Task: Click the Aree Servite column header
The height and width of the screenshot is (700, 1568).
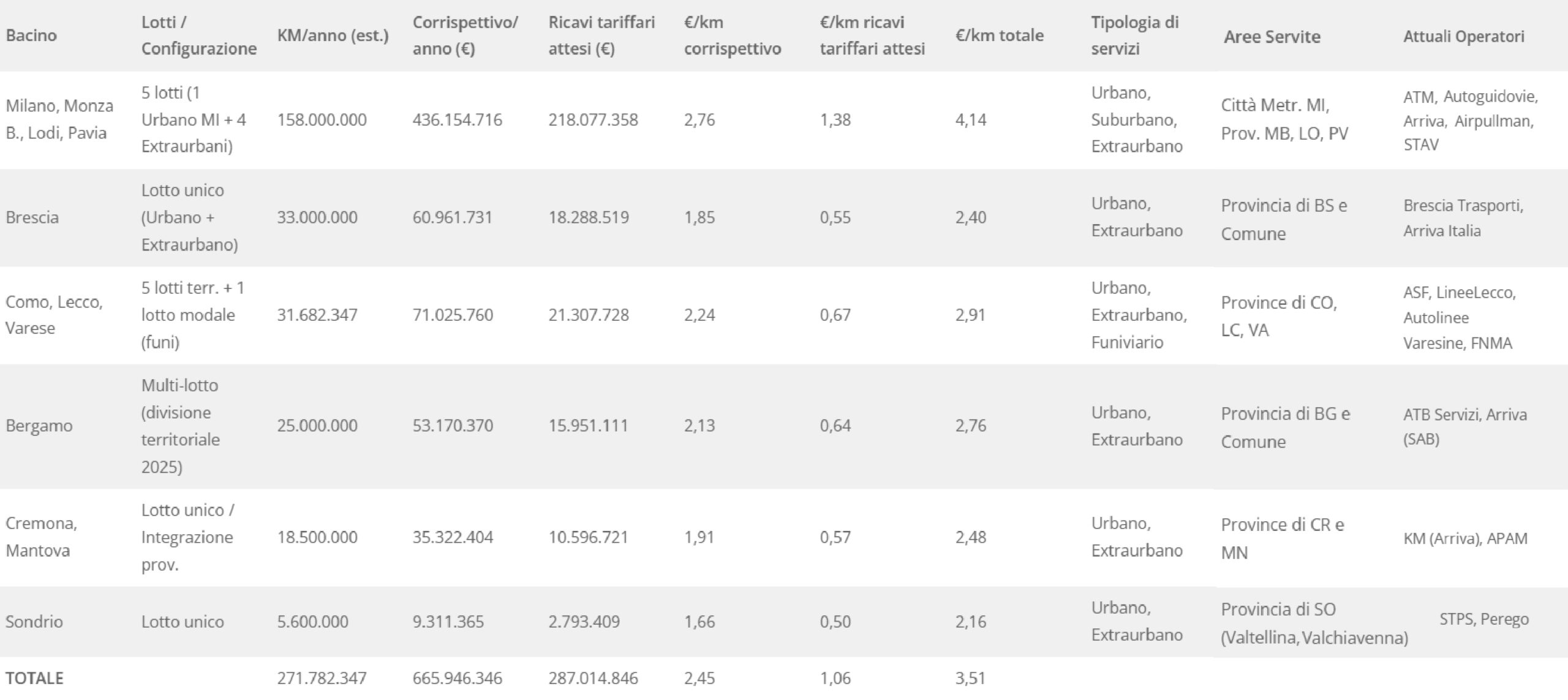Action: 1272,37
